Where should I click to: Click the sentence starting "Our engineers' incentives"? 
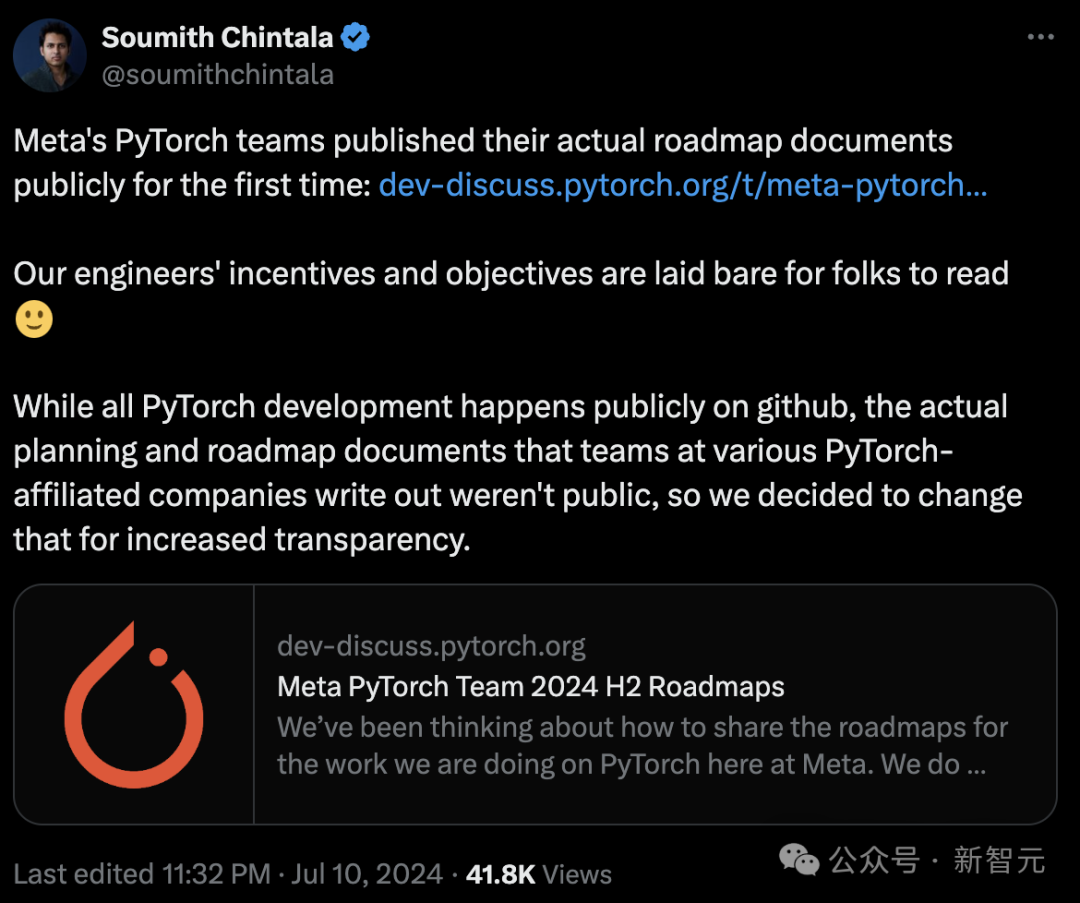tap(510, 274)
